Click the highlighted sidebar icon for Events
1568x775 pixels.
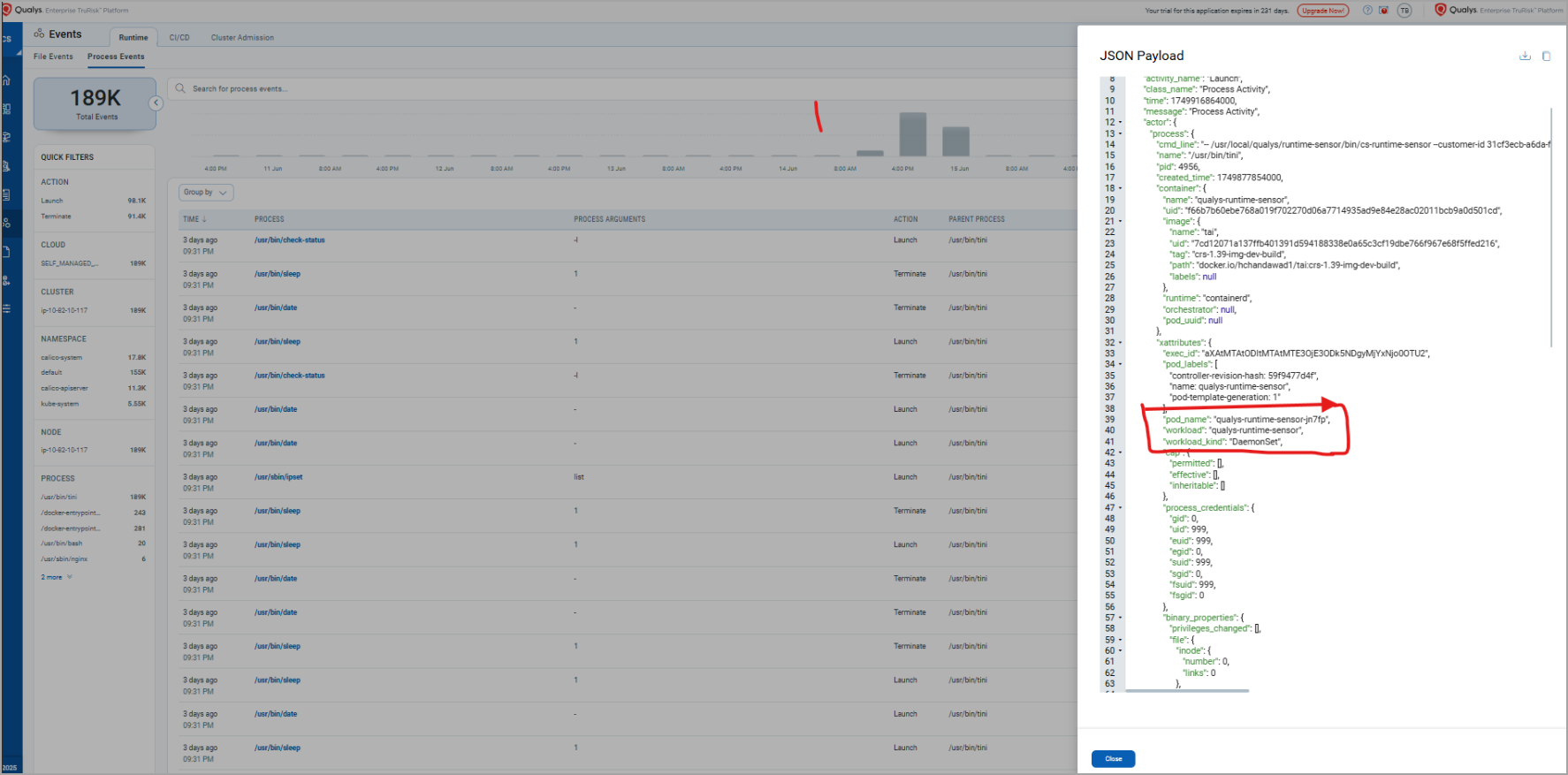(x=6, y=223)
